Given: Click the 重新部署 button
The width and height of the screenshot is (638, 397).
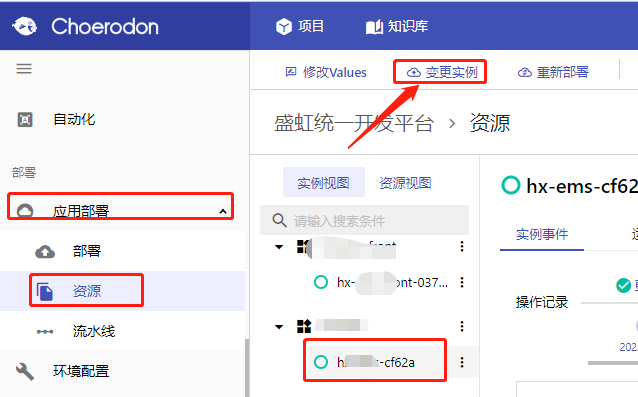Looking at the screenshot, I should point(553,72).
